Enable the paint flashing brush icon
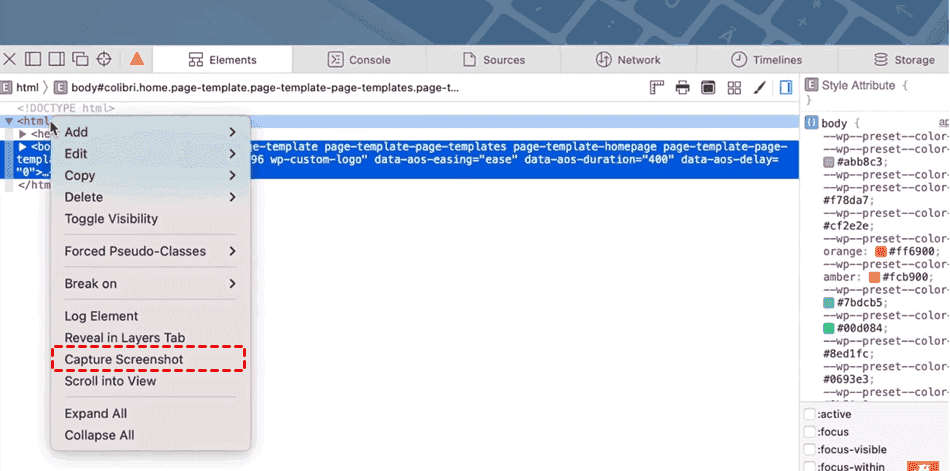 tap(760, 88)
